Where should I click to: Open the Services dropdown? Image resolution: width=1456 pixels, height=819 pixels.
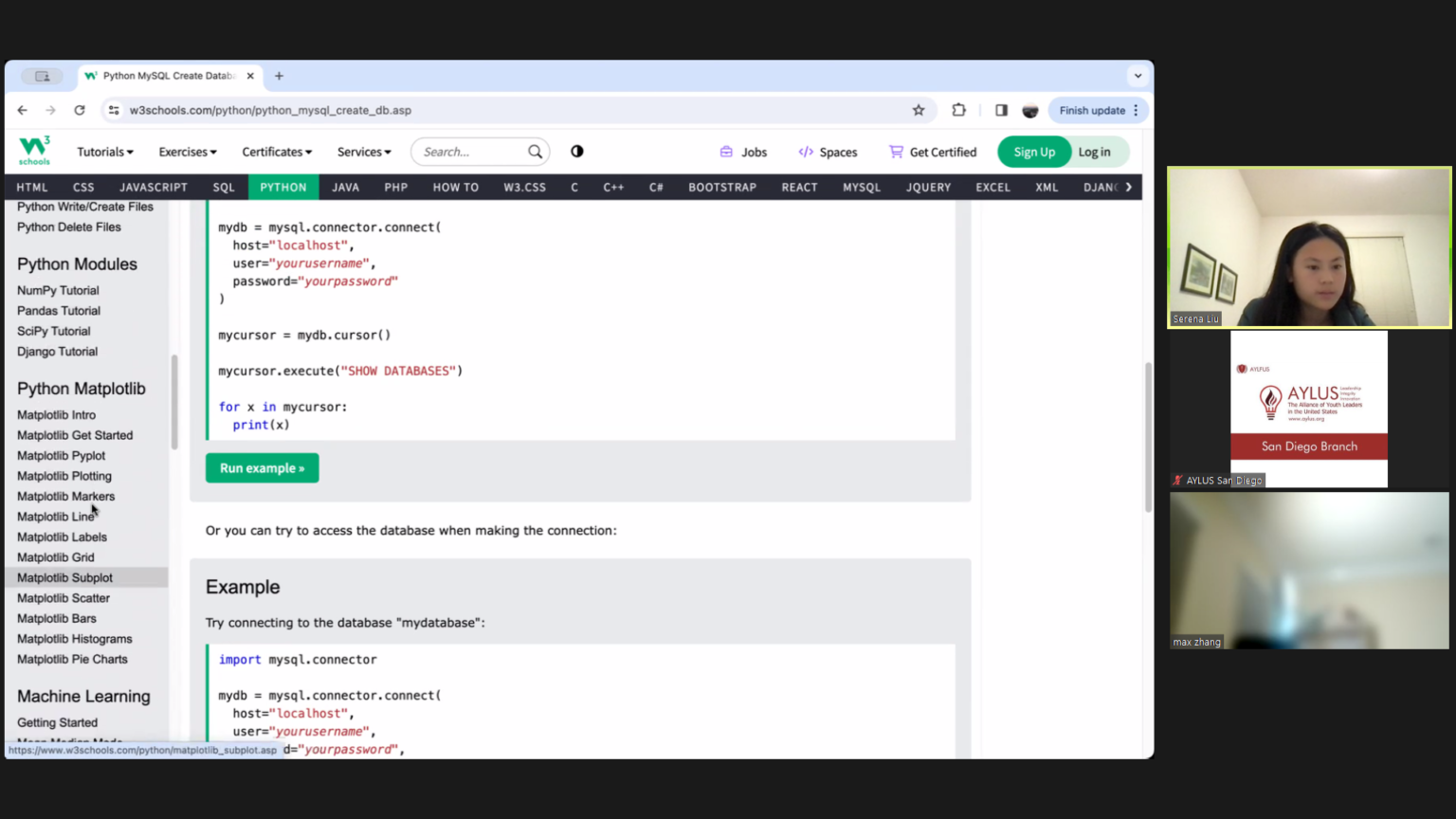364,152
